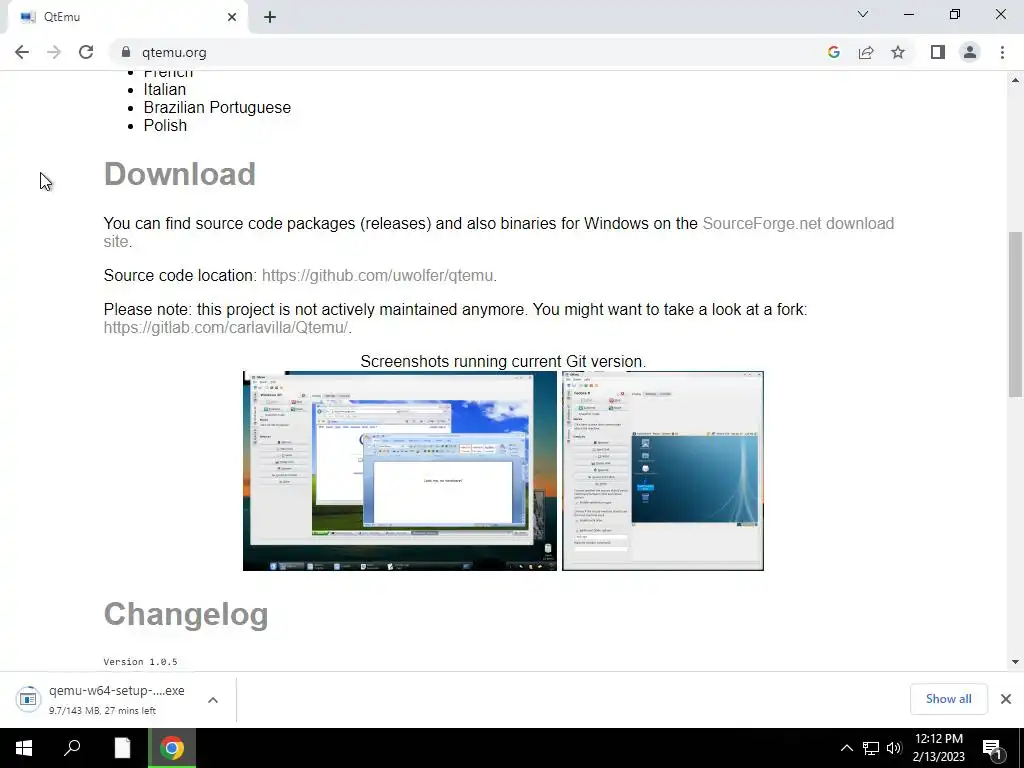Click the forward navigation arrow
This screenshot has height=768, width=1024.
coord(54,52)
